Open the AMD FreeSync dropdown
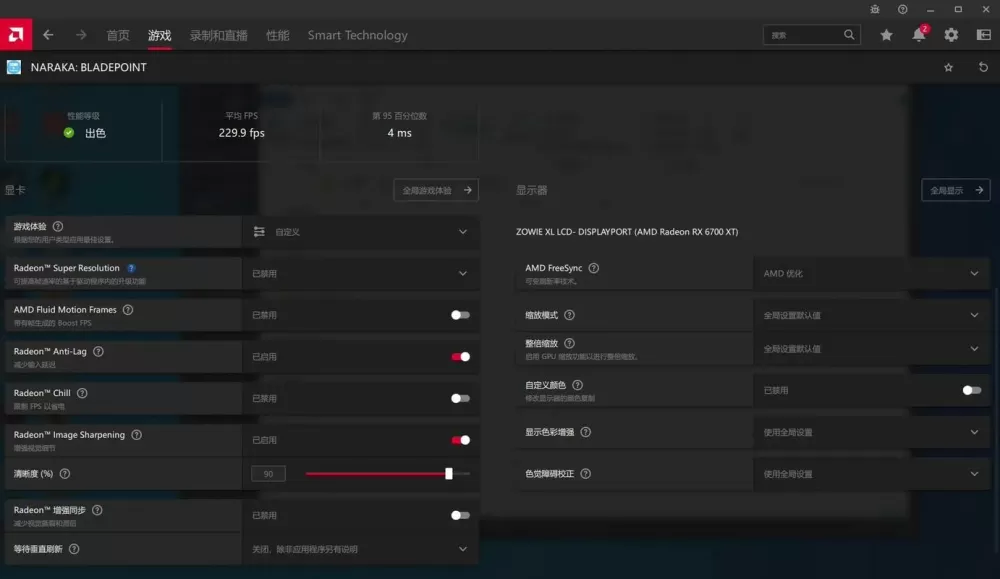The width and height of the screenshot is (1000, 579). coord(871,274)
